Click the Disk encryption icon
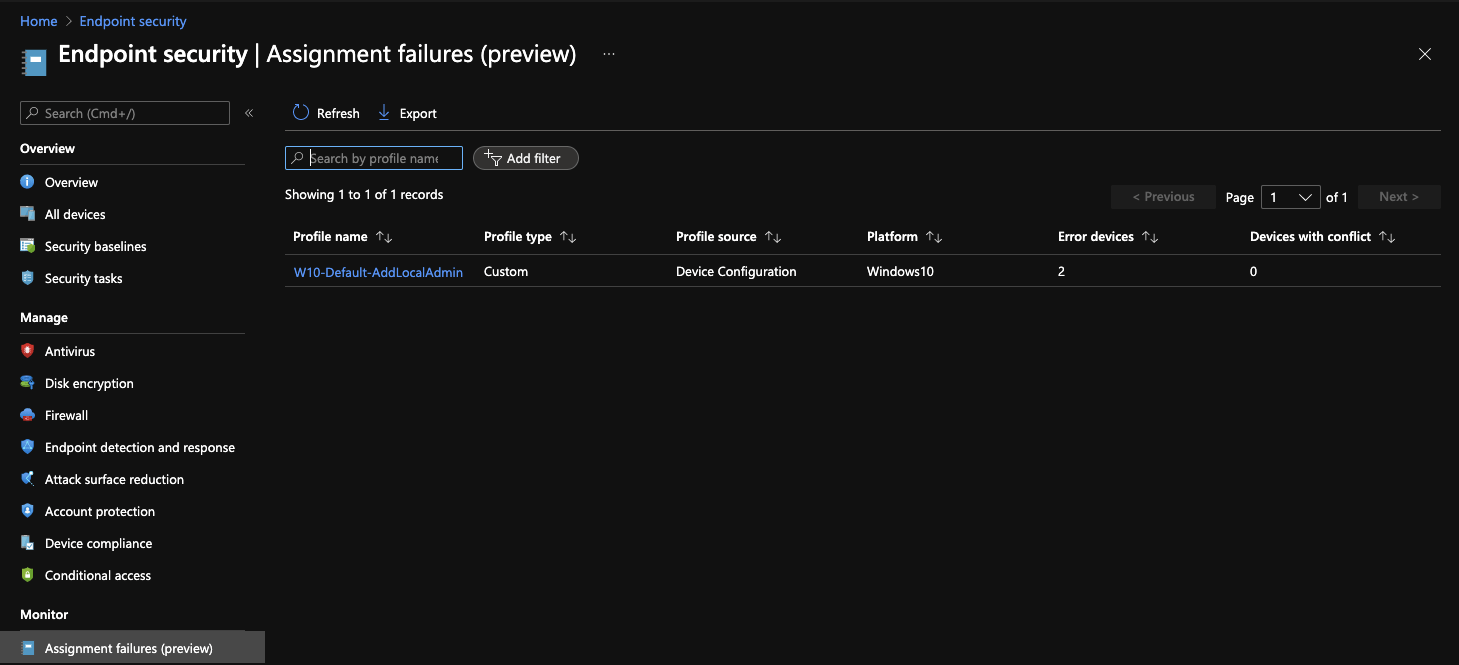1459x665 pixels. click(x=28, y=383)
